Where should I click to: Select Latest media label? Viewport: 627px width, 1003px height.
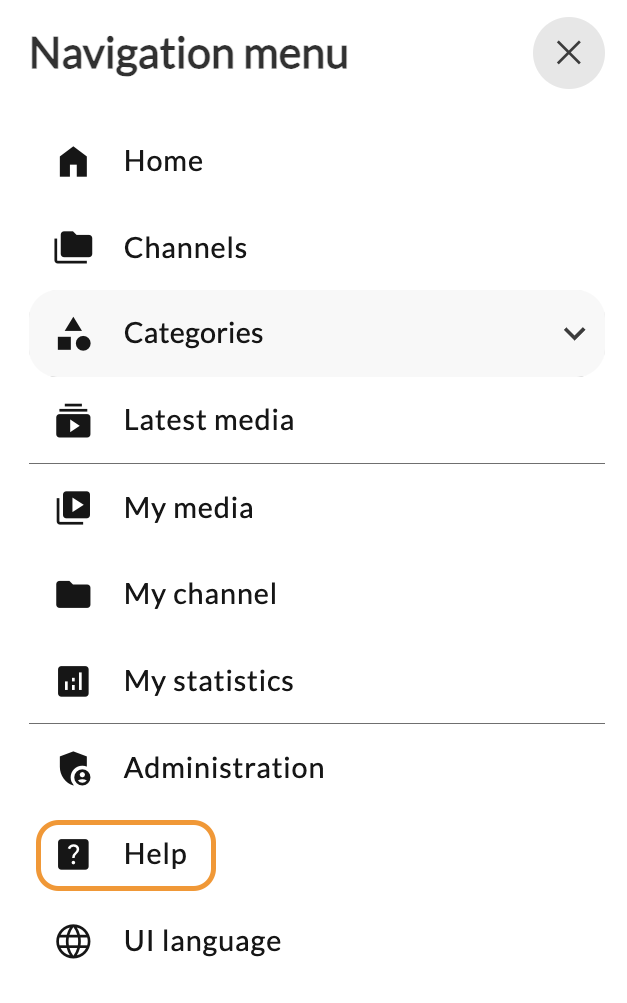click(209, 420)
